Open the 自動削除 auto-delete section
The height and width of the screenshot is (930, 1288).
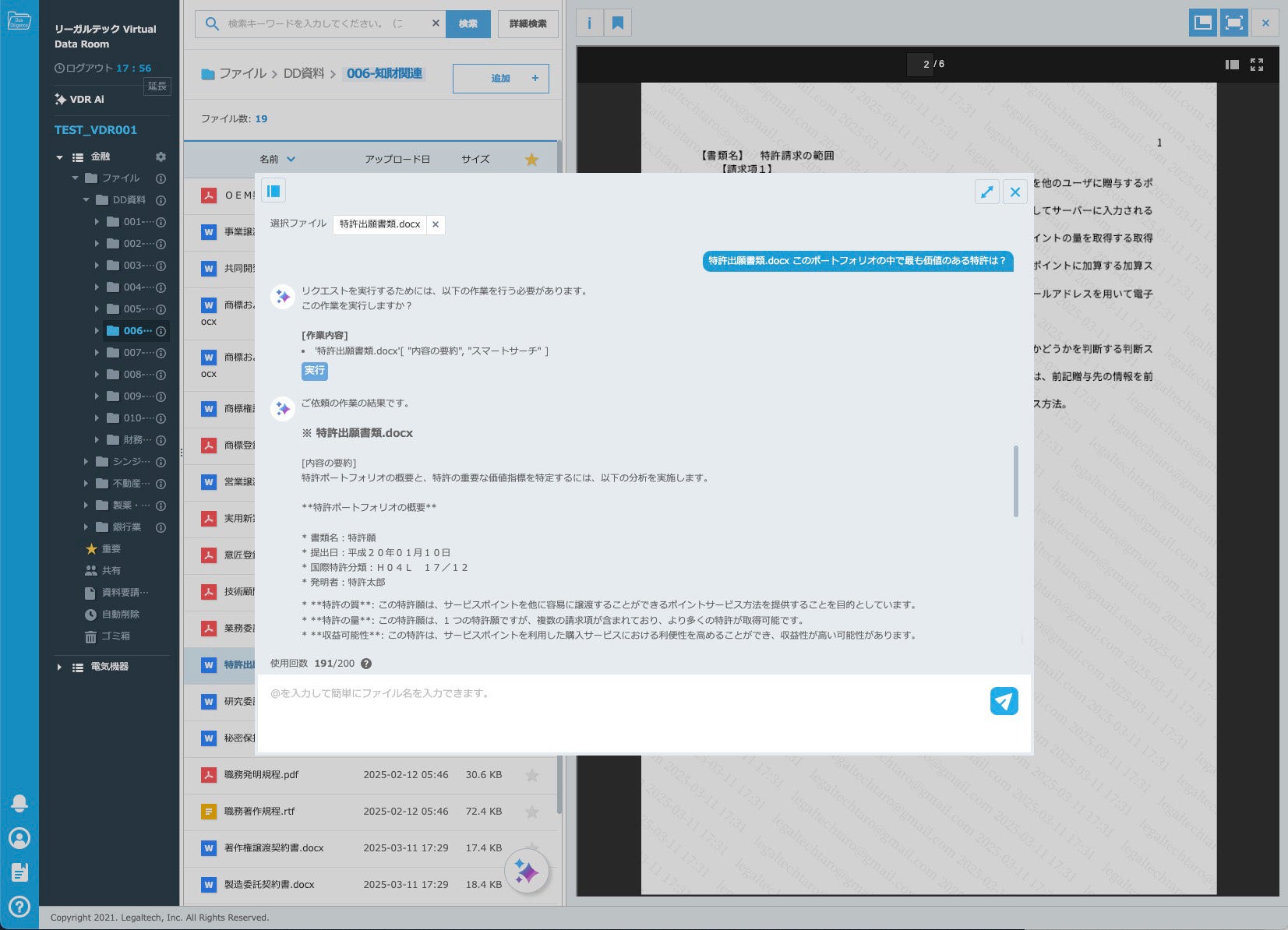[x=113, y=615]
